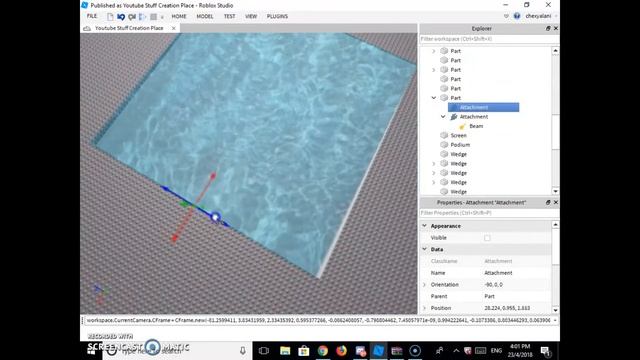Switch to the HOME ribbon tab
This screenshot has height=360, width=640.
coord(179,16)
